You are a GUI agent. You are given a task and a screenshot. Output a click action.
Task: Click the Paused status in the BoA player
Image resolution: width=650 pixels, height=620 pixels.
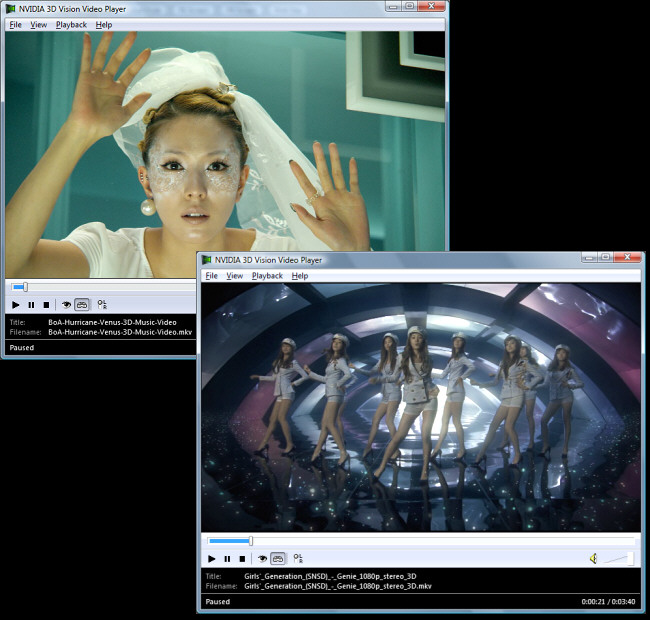22,348
